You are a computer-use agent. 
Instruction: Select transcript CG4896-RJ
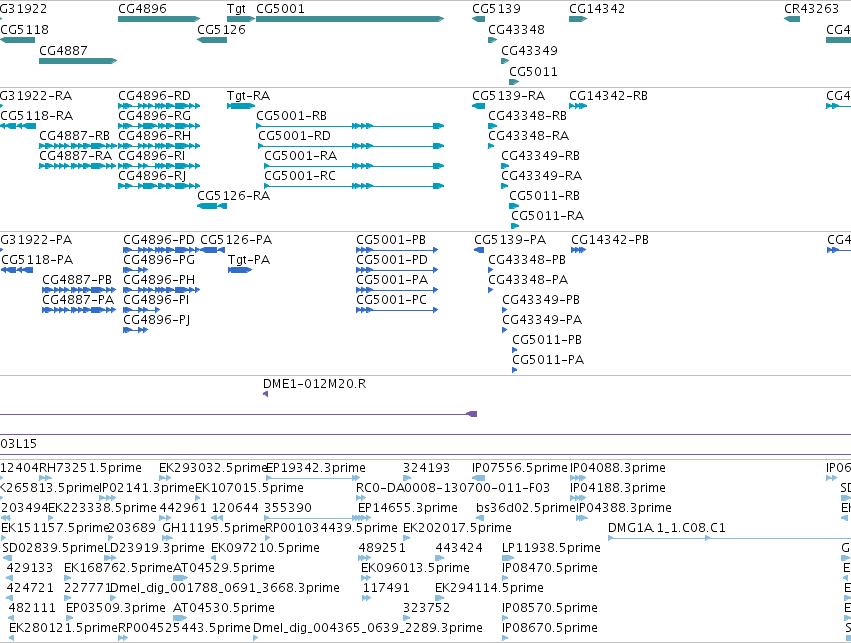pos(159,186)
